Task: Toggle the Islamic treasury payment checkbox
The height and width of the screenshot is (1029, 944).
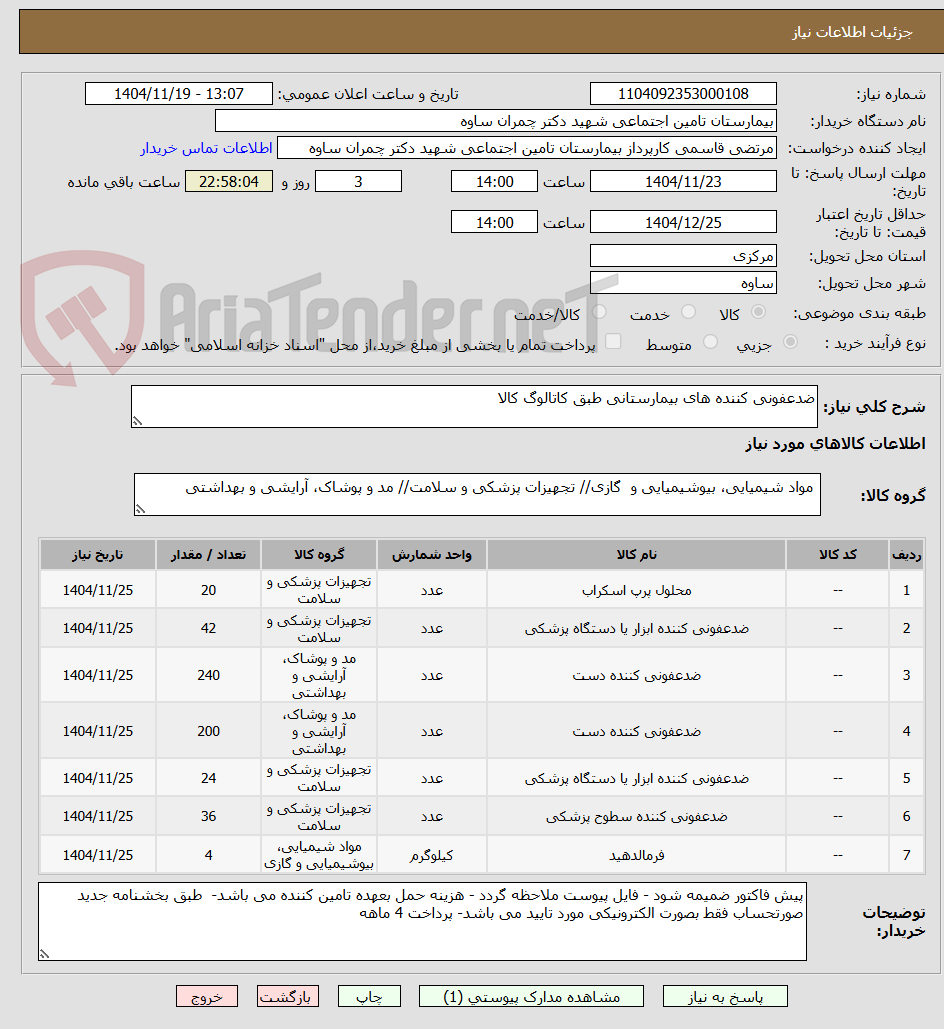Action: (x=613, y=341)
